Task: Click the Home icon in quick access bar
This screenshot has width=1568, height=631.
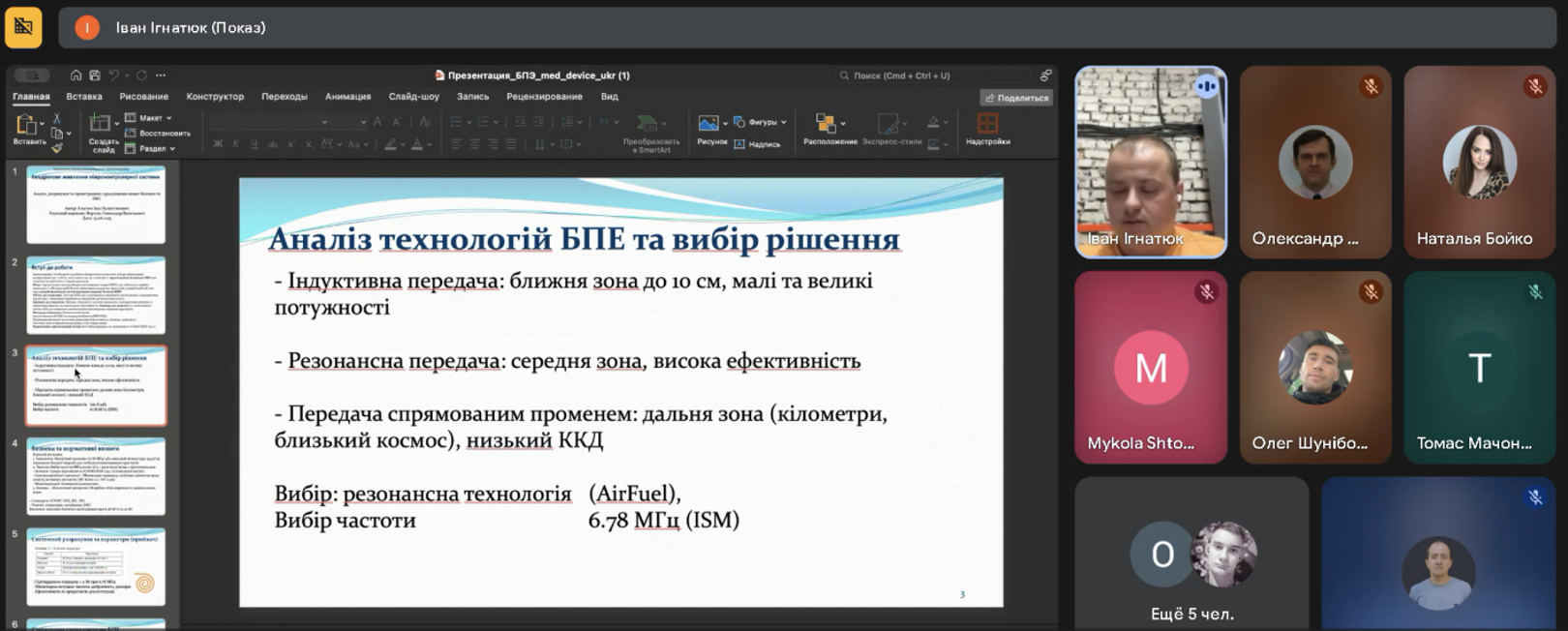Action: point(75,75)
